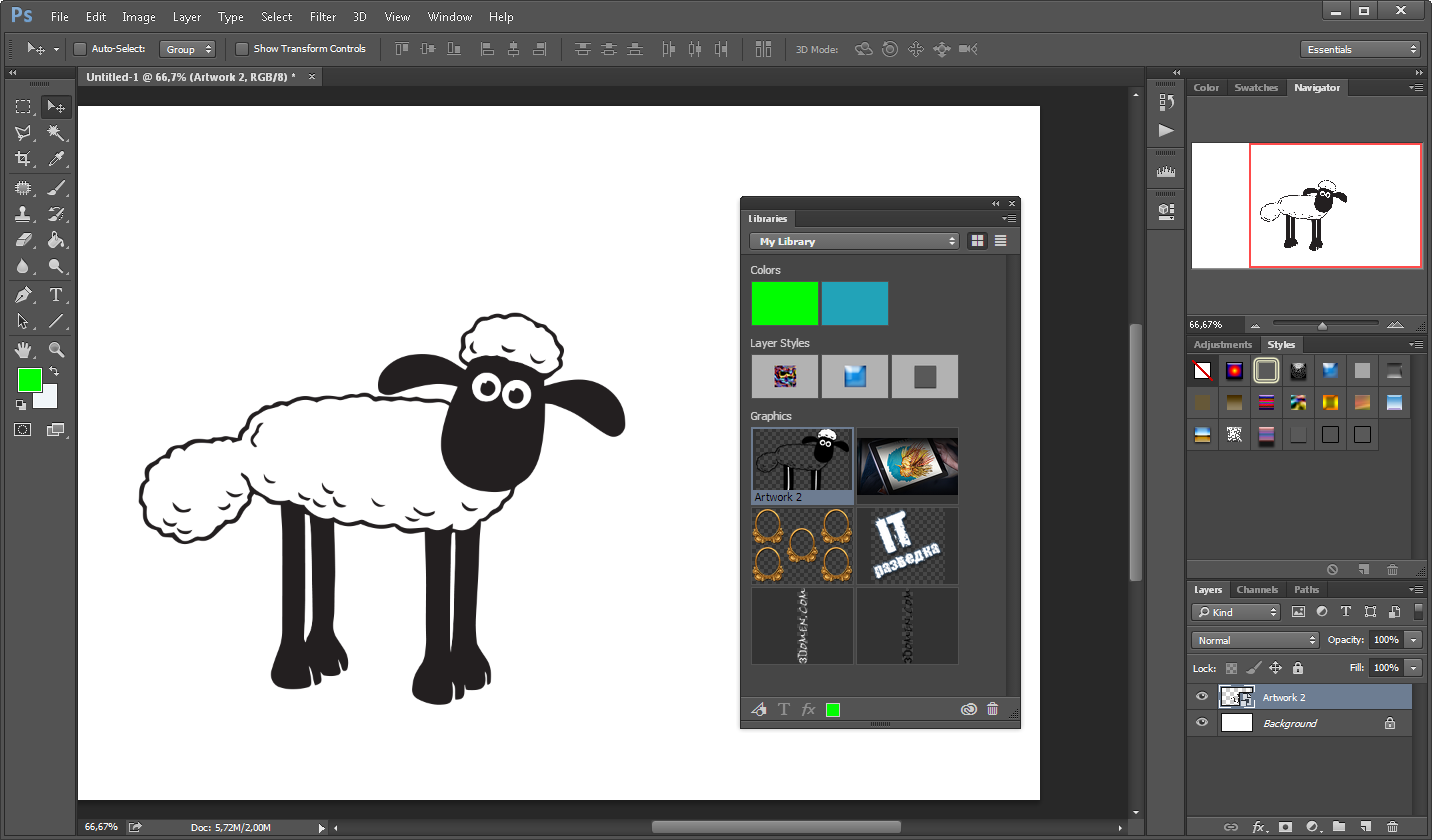
Task: Pick the teal color swatch in Libraries
Action: click(855, 303)
